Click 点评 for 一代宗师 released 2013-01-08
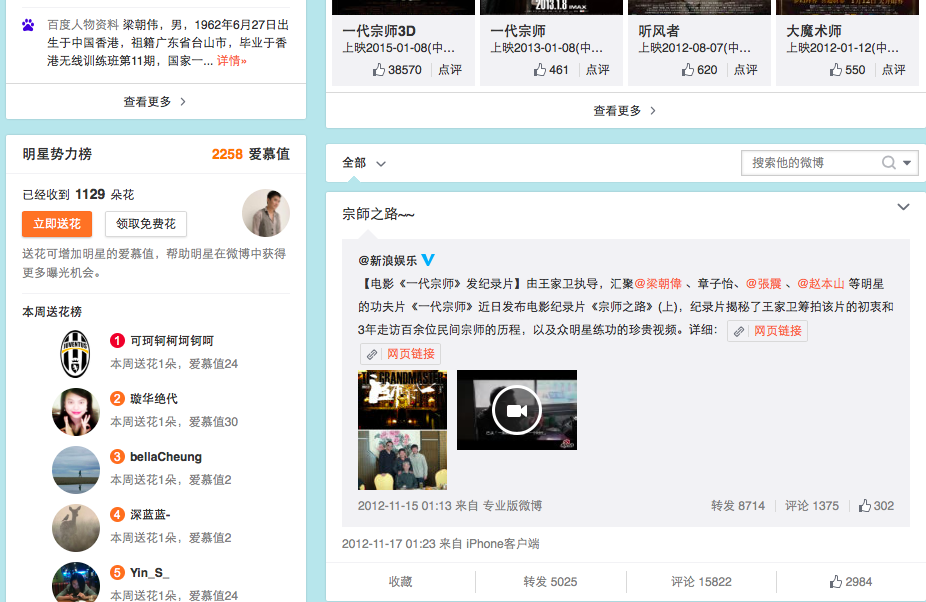 pos(598,70)
